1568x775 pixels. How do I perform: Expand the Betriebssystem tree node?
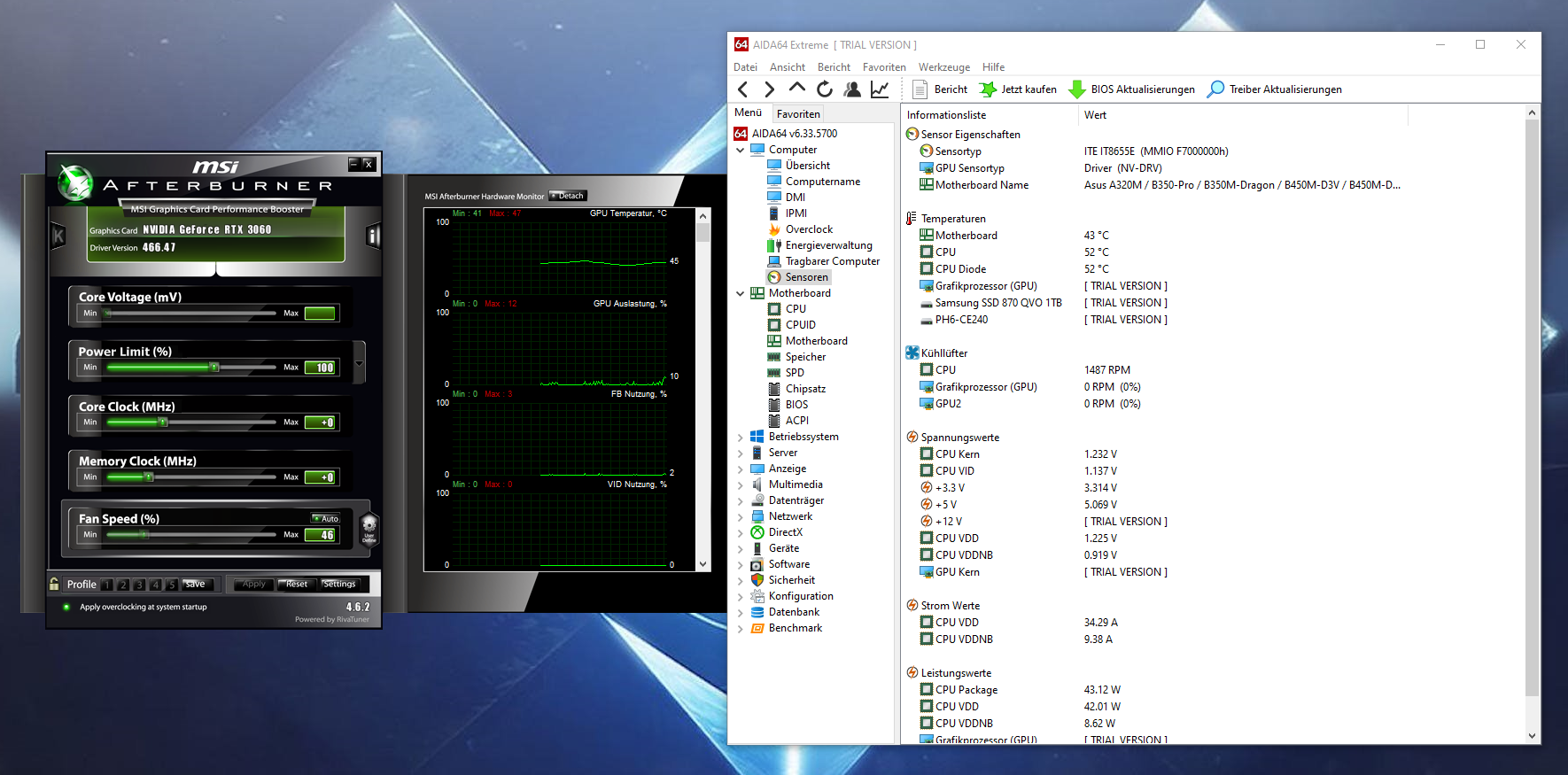tap(741, 437)
